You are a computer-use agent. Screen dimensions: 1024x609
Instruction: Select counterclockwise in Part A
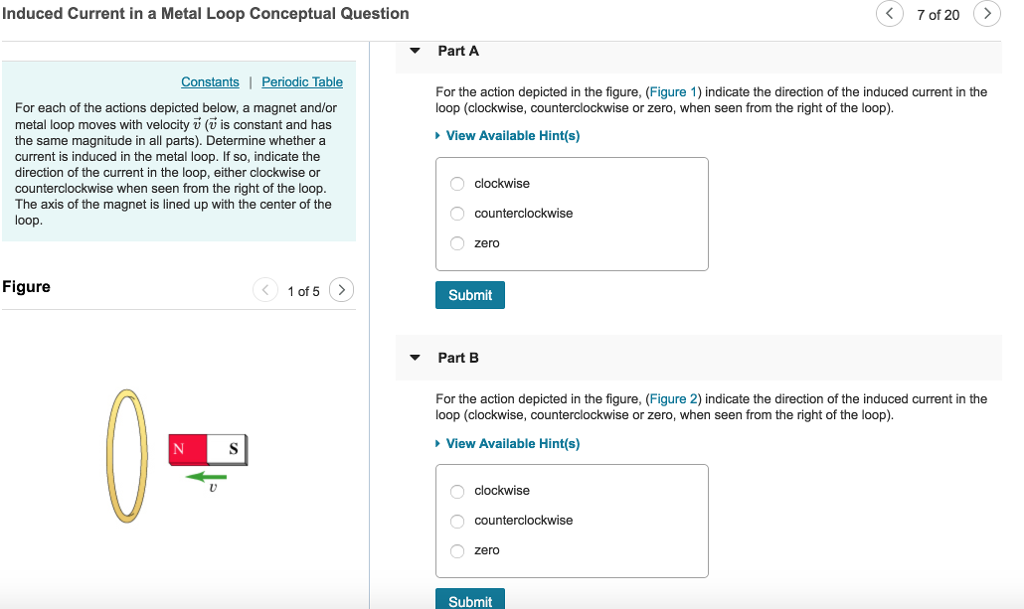(457, 213)
